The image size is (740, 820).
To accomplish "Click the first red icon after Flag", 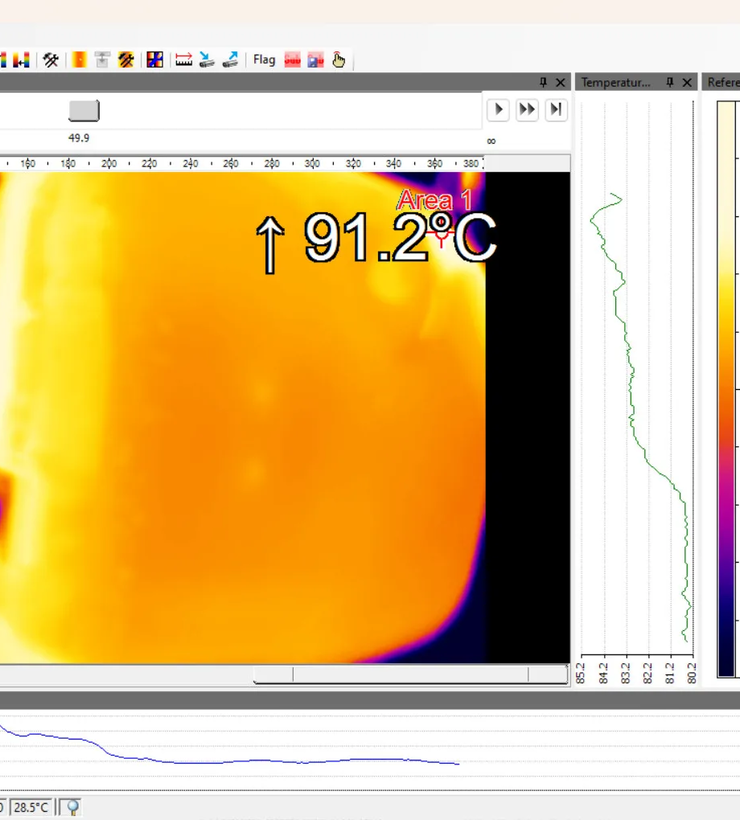I will click(x=292, y=60).
